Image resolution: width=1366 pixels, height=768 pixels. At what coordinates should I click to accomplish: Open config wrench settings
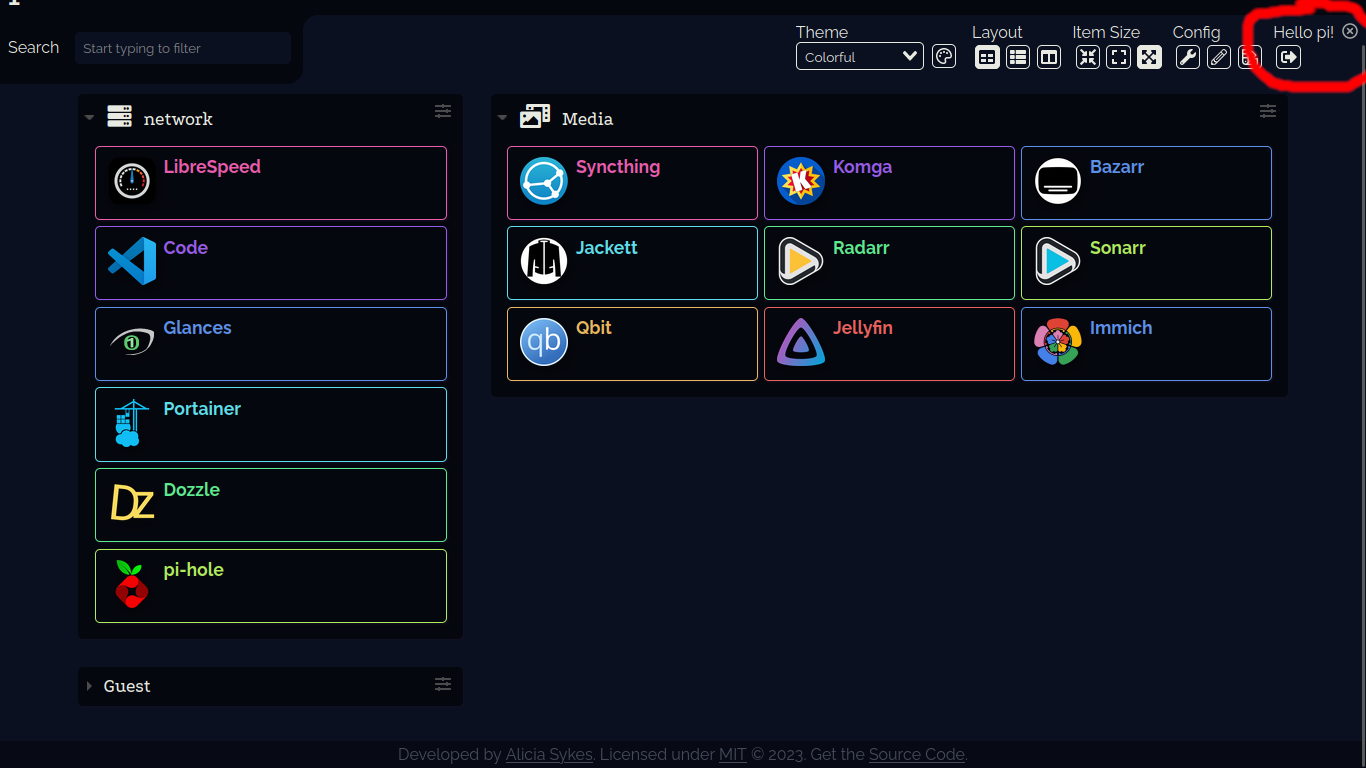point(1188,57)
